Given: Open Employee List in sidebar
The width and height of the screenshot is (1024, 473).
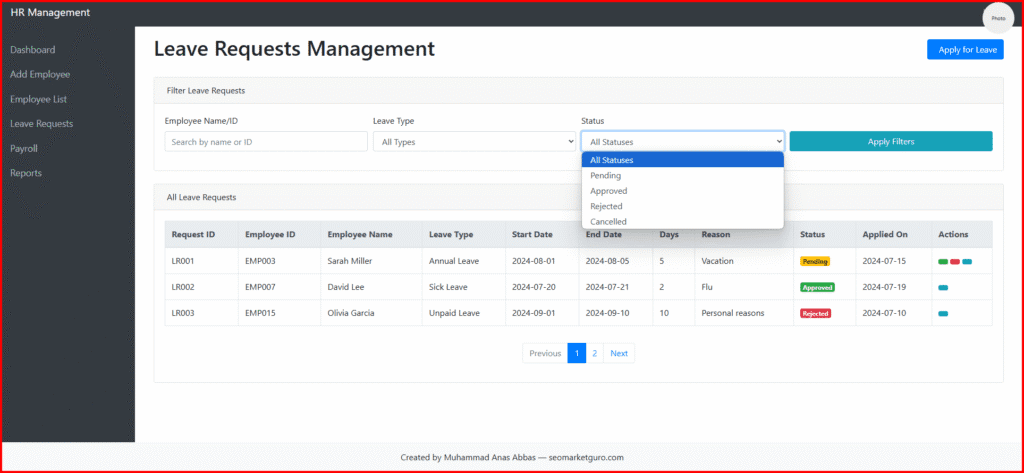Looking at the screenshot, I should tap(38, 99).
